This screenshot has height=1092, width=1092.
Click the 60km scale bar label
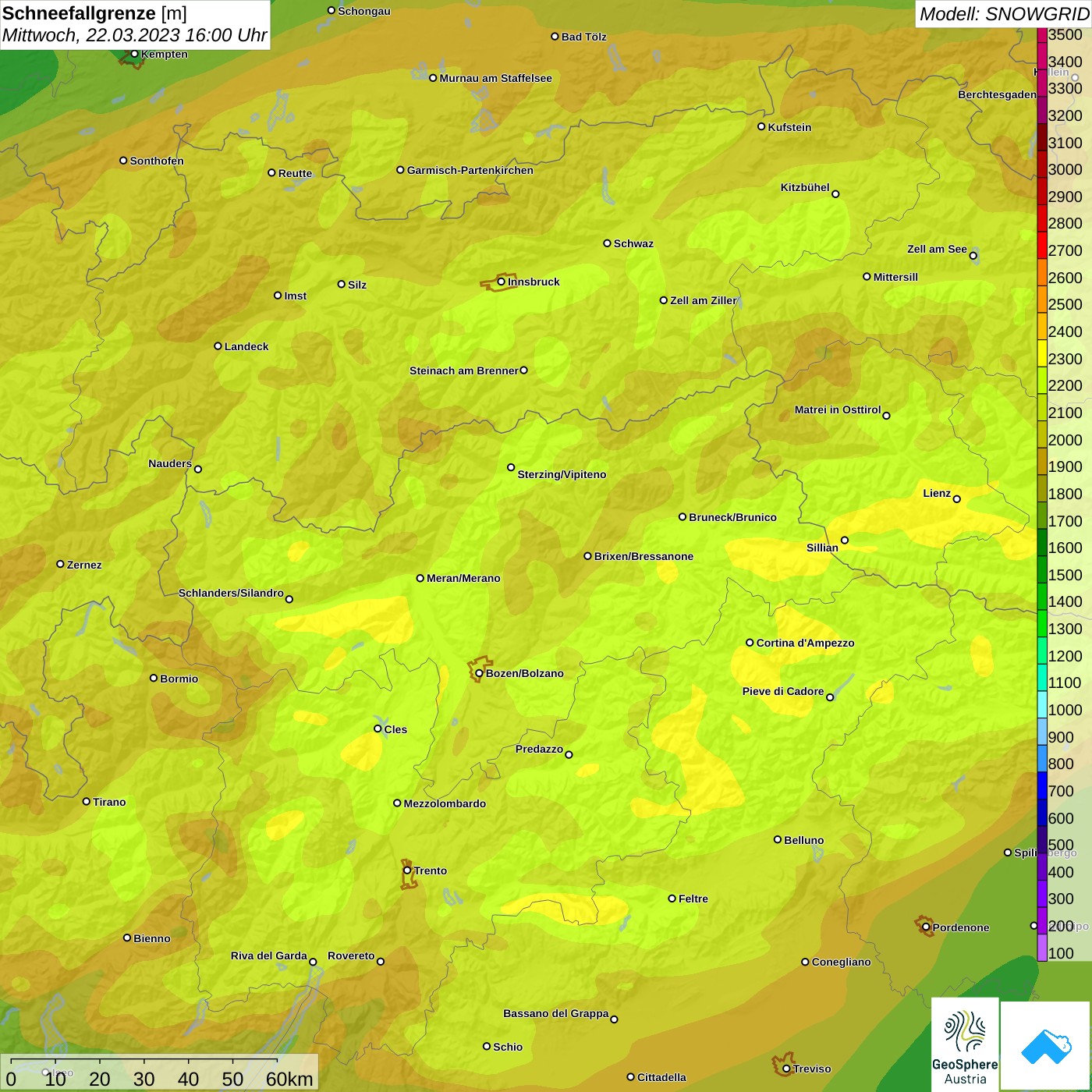(289, 1079)
